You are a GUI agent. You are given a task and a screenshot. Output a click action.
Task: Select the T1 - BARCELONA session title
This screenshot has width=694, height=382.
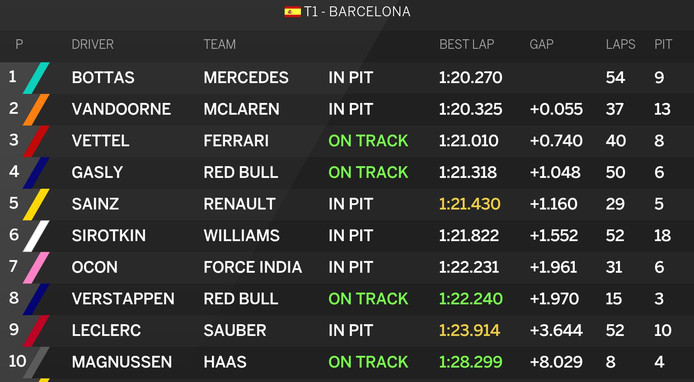coord(357,12)
